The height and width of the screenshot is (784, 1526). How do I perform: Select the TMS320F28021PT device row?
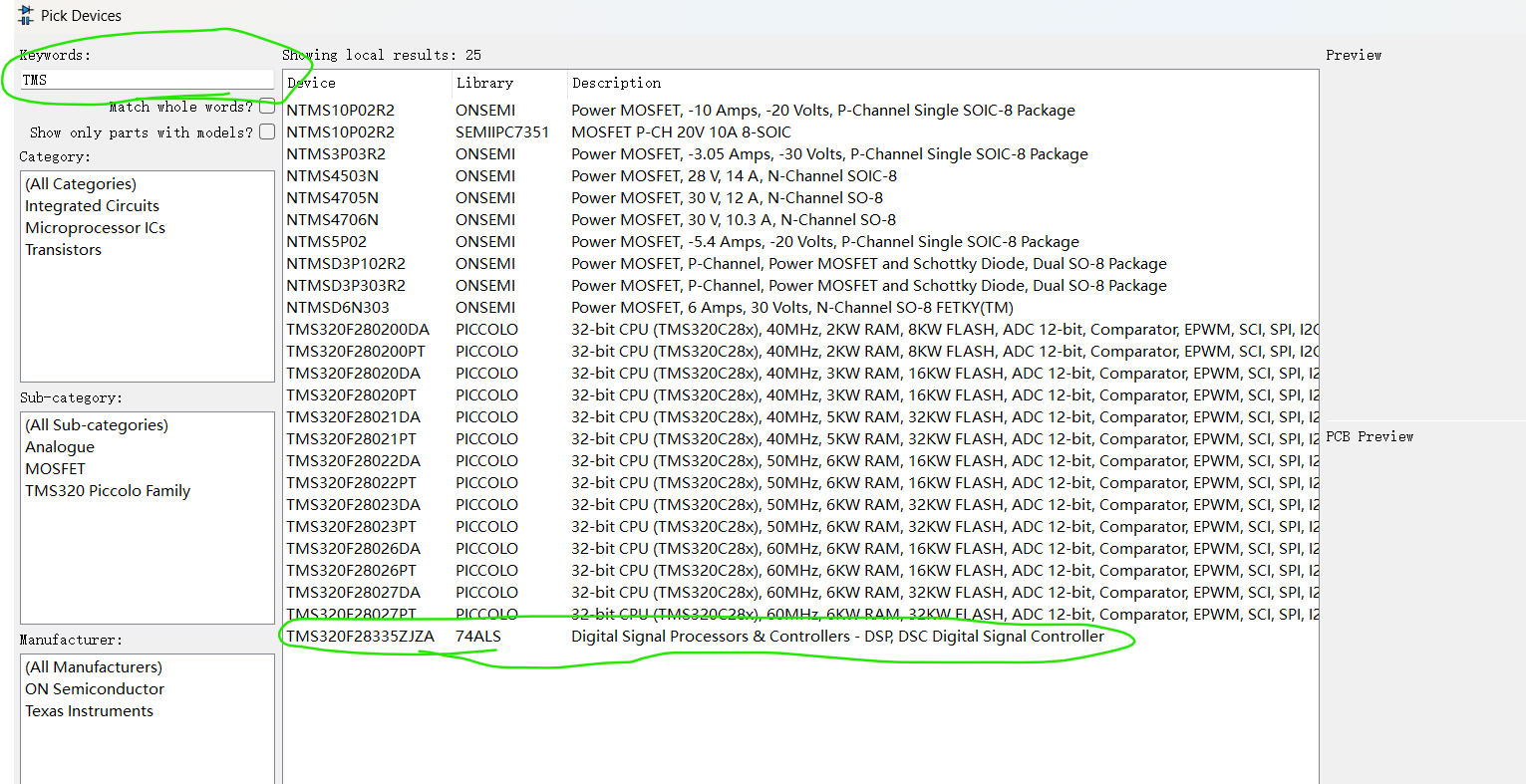pyautogui.click(x=800, y=439)
